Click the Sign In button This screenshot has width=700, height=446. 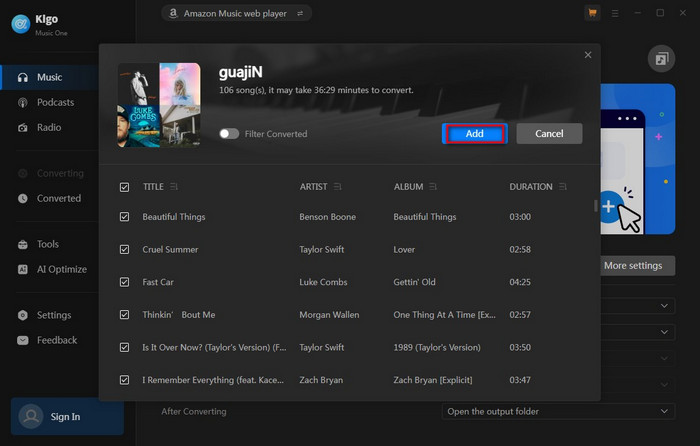tap(67, 417)
